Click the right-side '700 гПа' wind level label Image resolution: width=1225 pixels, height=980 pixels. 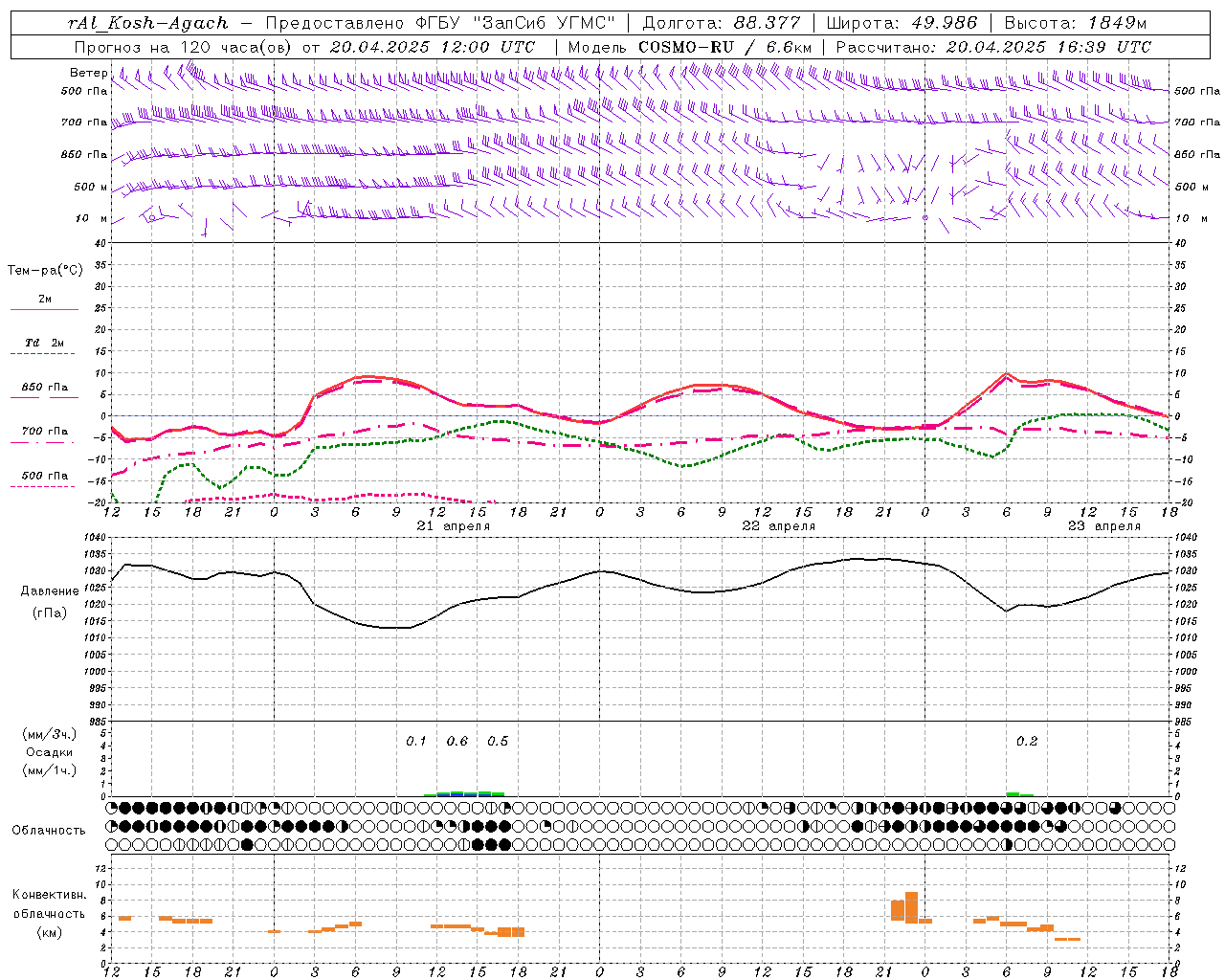tap(1197, 122)
